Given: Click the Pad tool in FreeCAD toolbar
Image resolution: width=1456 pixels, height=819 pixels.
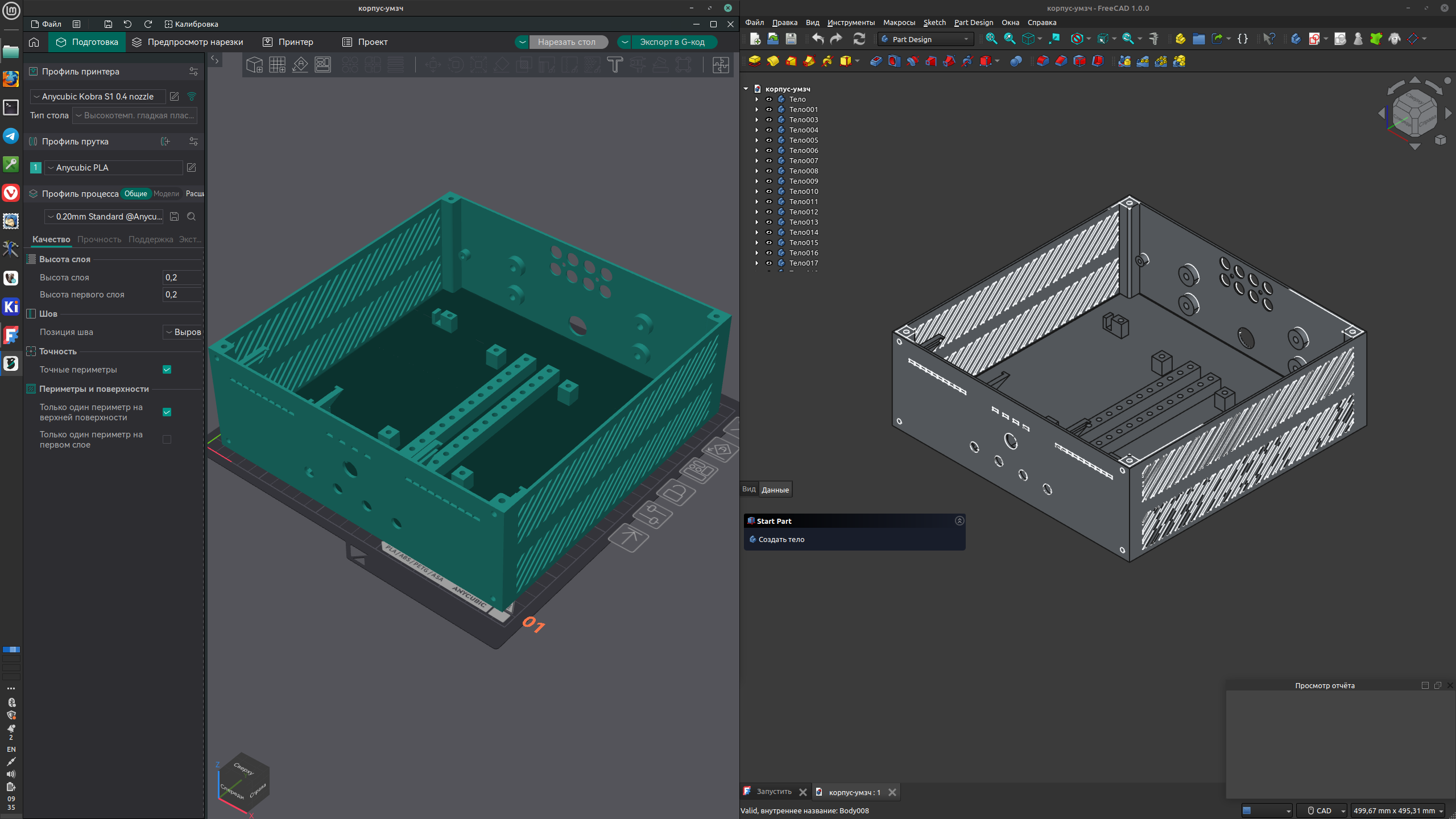Looking at the screenshot, I should pyautogui.click(x=754, y=61).
